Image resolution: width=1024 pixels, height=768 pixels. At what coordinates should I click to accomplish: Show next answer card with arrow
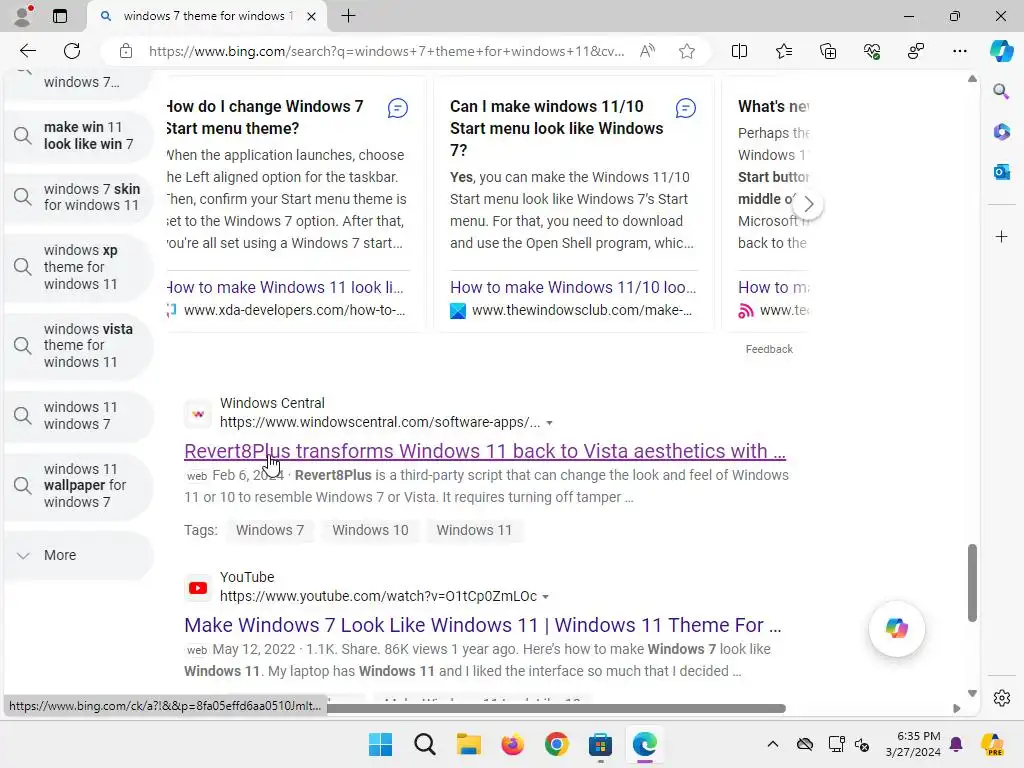click(808, 204)
